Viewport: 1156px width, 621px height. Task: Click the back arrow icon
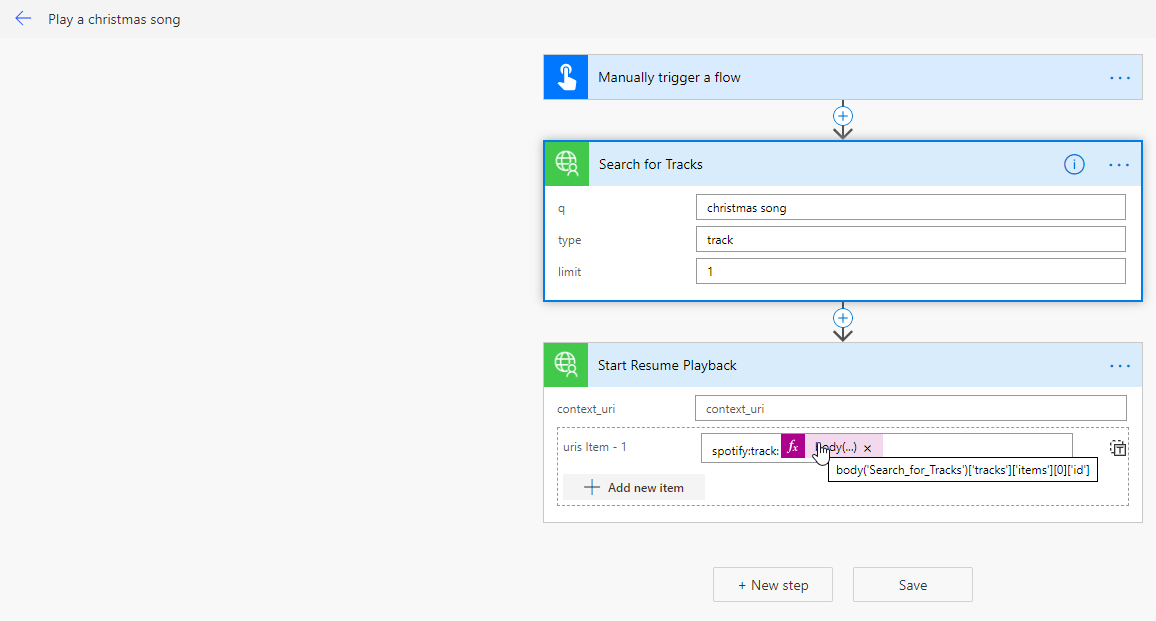[23, 19]
